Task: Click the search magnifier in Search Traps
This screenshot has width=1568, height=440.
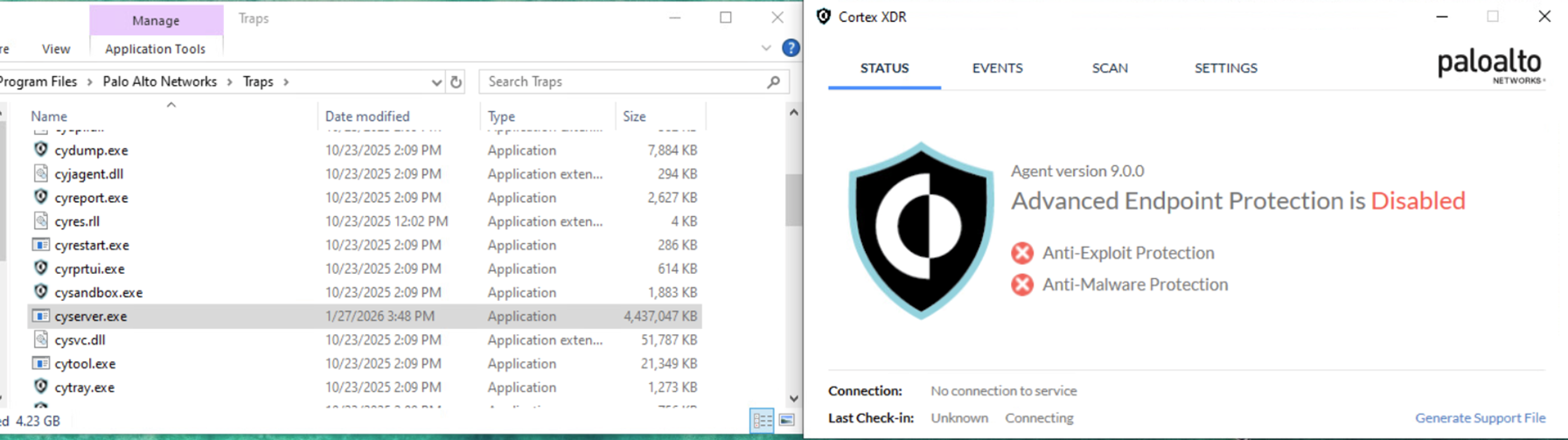Action: [773, 81]
